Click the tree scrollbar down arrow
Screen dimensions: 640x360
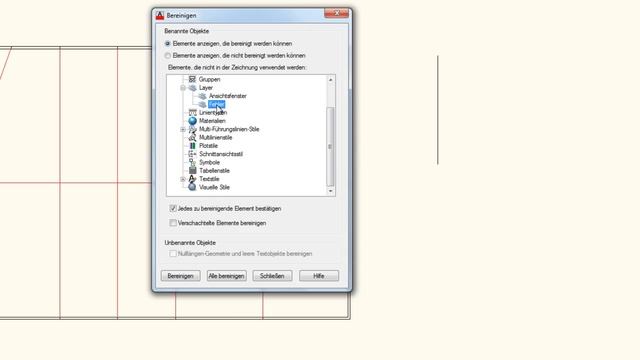click(x=331, y=191)
